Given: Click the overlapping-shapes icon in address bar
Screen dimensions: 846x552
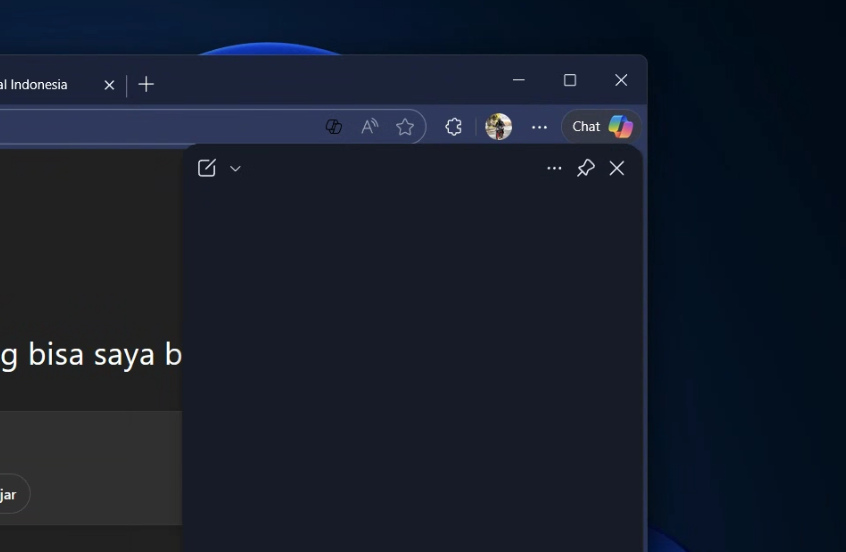Looking at the screenshot, I should (334, 127).
